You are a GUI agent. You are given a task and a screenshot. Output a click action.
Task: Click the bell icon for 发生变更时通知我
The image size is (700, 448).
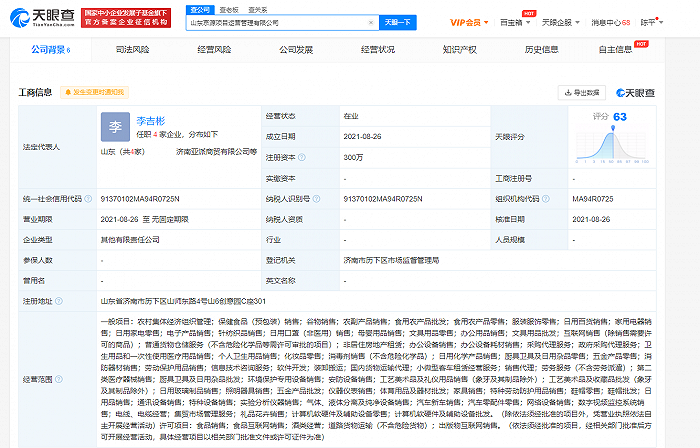67,92
